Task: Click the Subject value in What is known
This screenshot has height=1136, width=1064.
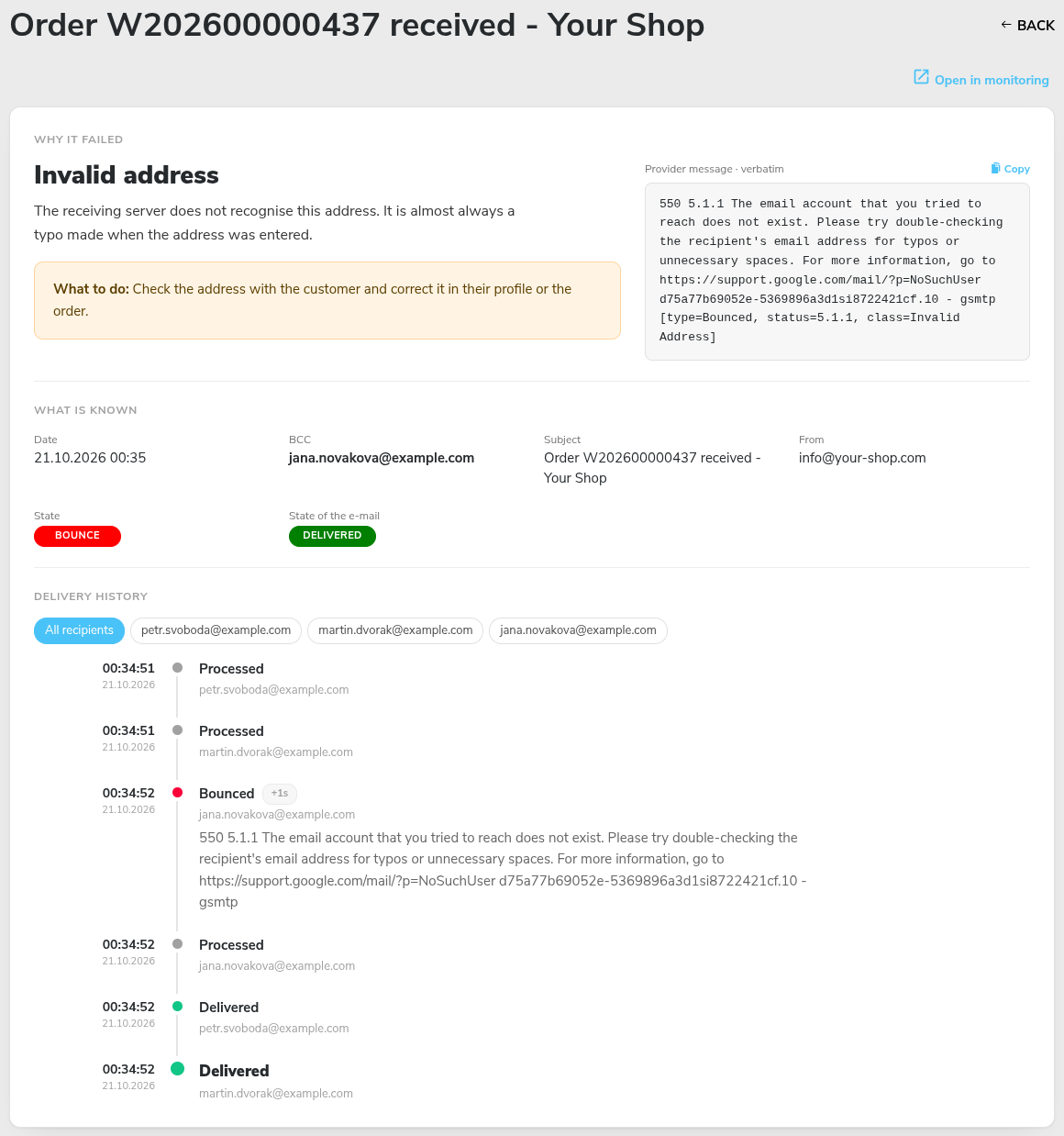Action: pyautogui.click(x=652, y=468)
